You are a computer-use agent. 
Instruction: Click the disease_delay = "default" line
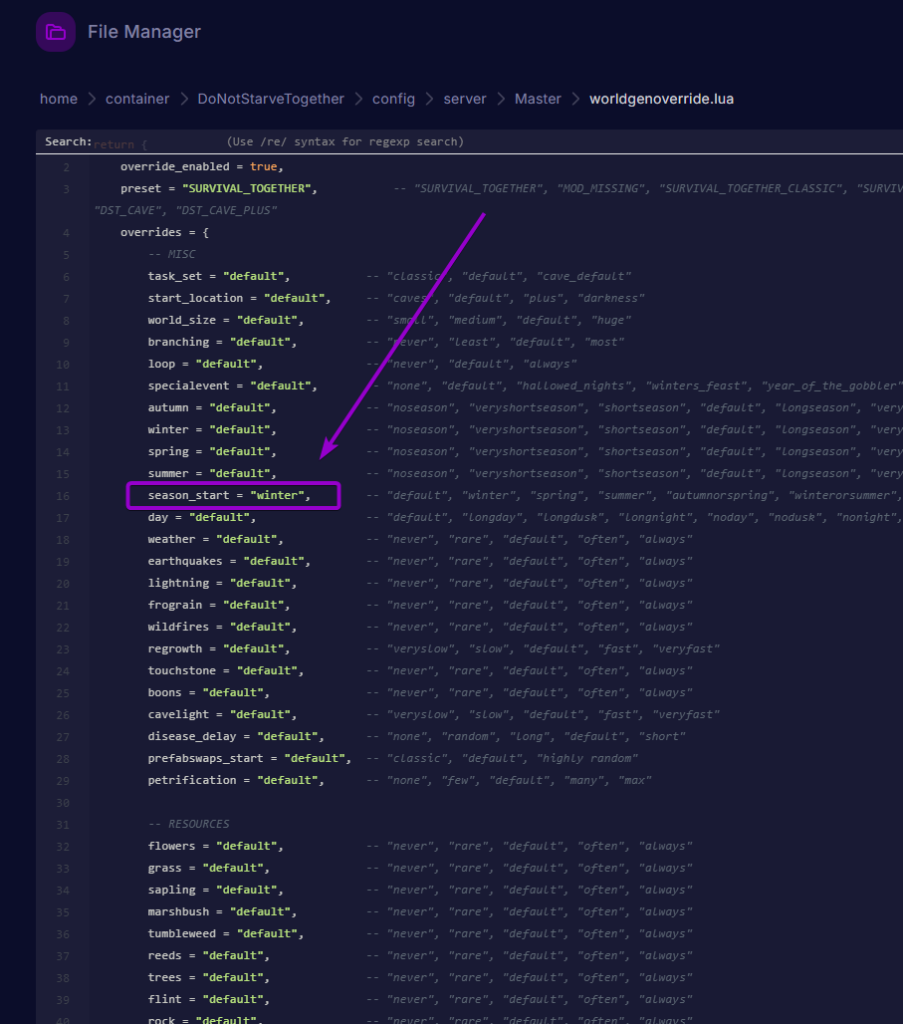(235, 736)
